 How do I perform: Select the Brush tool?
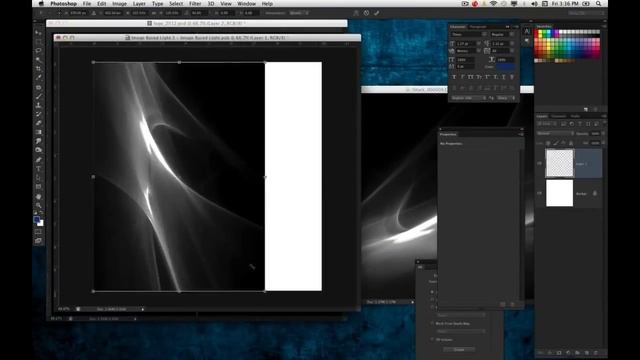point(38,96)
